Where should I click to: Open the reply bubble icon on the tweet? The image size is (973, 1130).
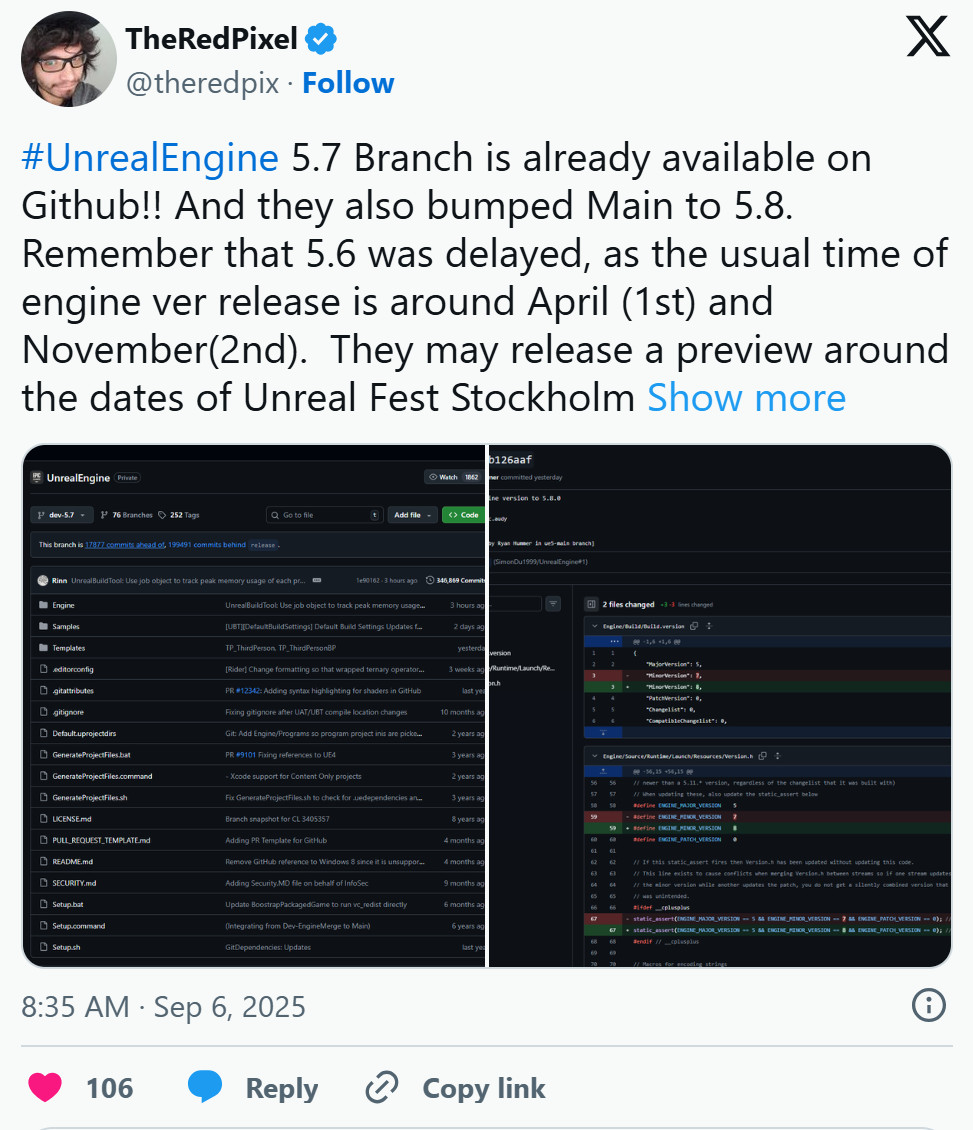pos(205,1087)
